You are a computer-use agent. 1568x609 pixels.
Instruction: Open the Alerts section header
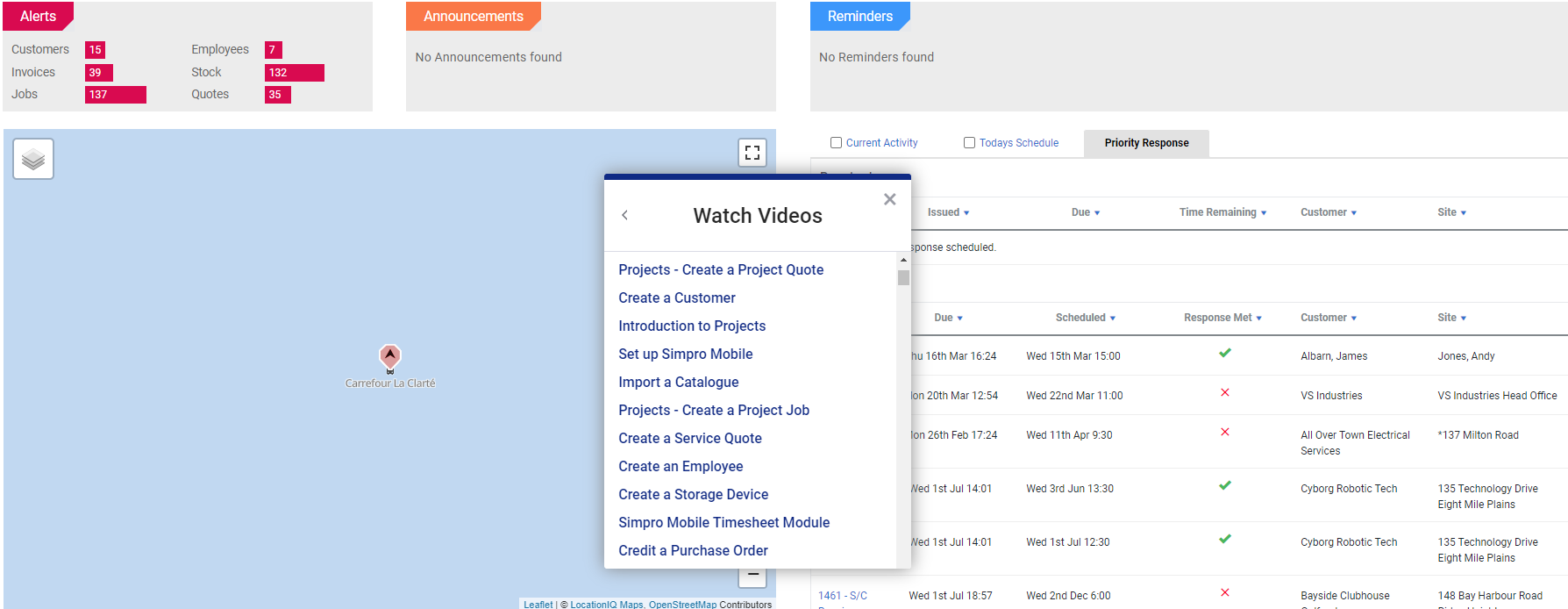(38, 16)
